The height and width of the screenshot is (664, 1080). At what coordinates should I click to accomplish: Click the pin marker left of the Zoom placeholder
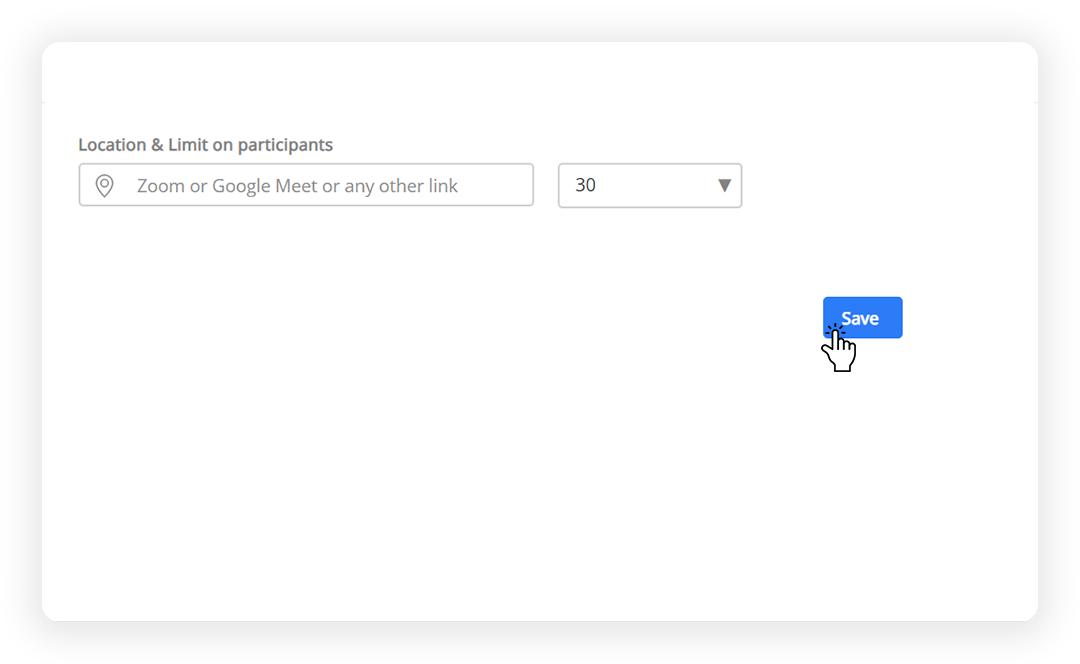tap(105, 185)
